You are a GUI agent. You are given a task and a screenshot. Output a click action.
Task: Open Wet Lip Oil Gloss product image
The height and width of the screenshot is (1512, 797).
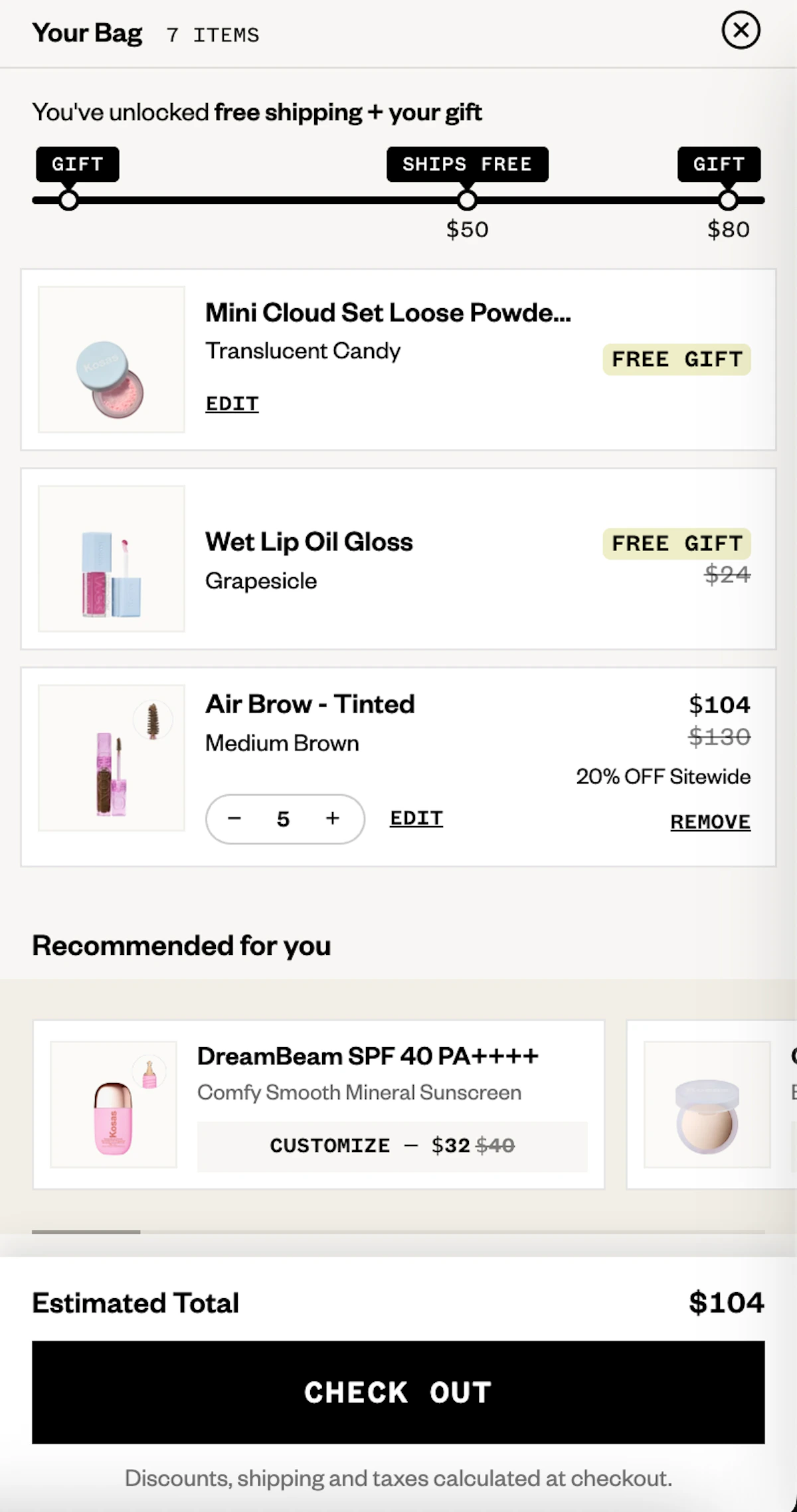pyautogui.click(x=112, y=558)
